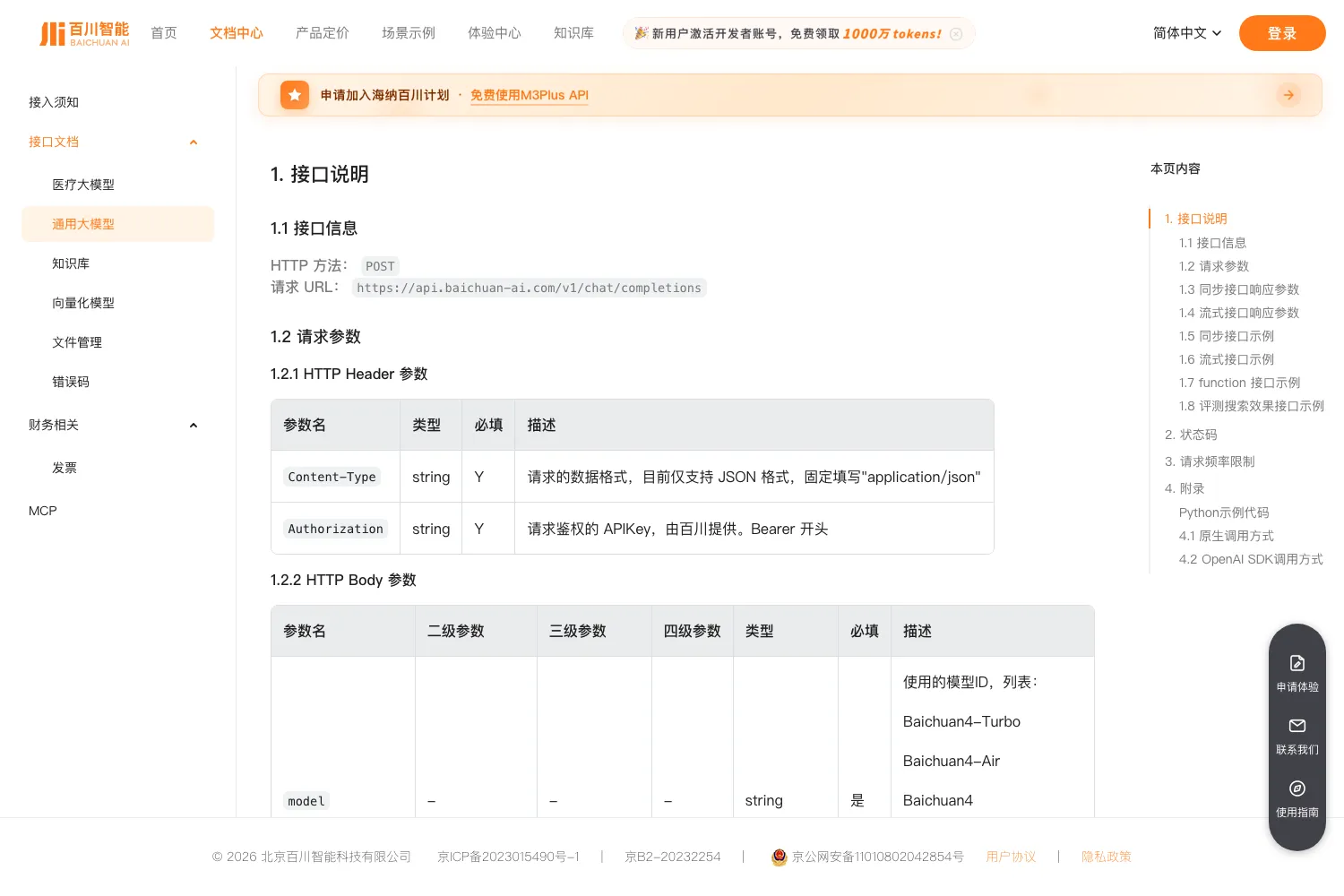Jump to 1.8 评测搜索效果接口示例
The image size is (1344, 896).
[1252, 406]
